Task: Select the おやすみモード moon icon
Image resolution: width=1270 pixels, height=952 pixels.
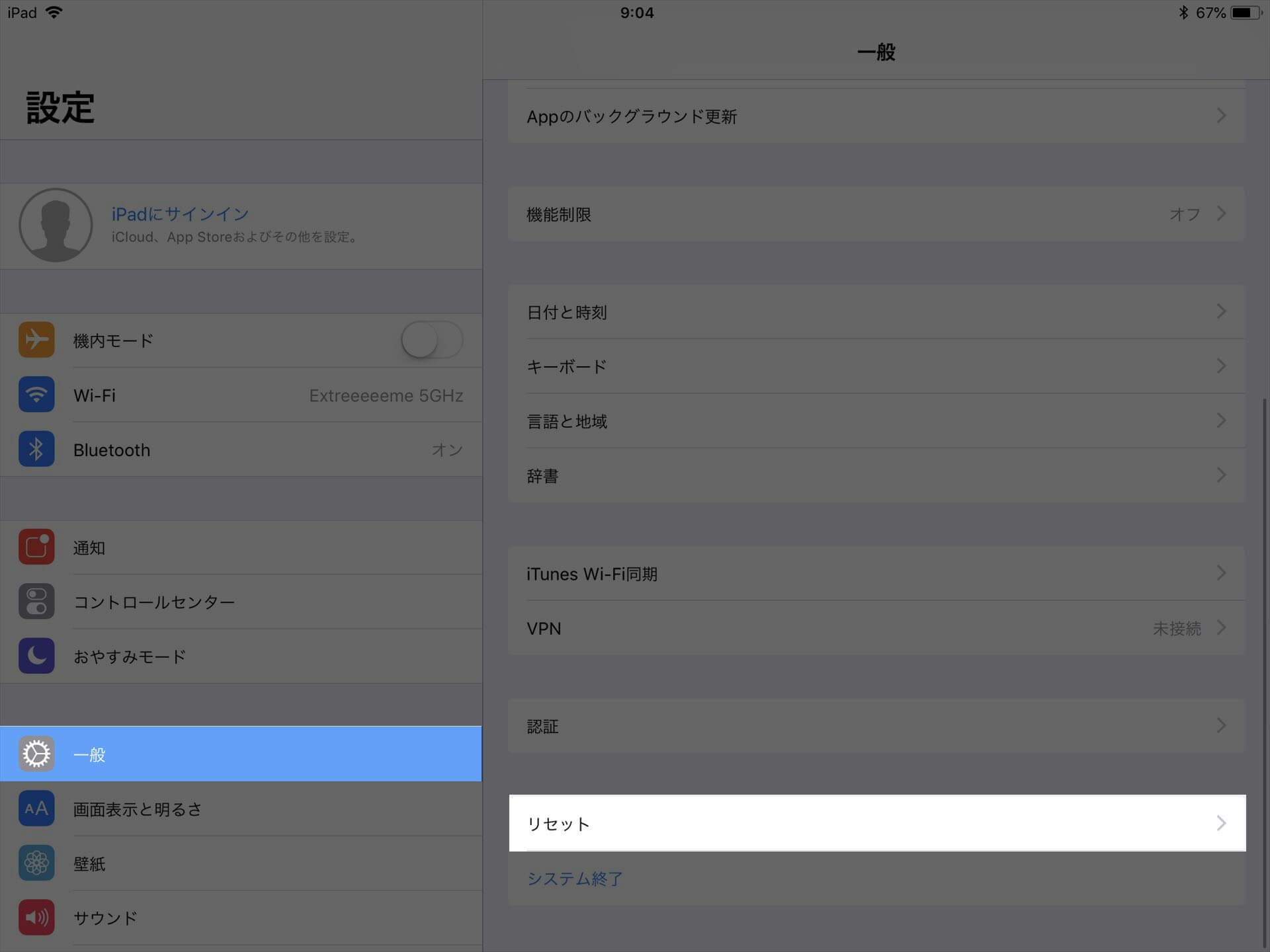Action: click(x=36, y=656)
